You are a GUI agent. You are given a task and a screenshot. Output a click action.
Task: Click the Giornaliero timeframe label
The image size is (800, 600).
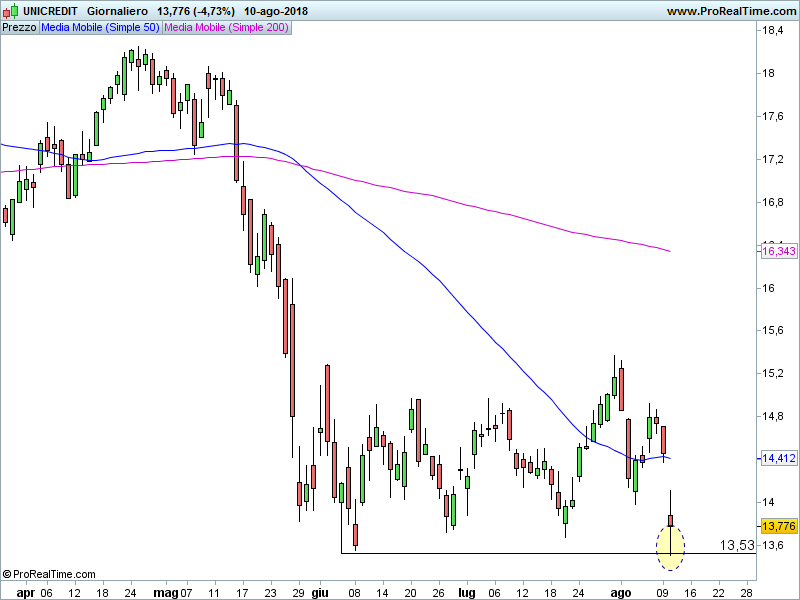click(x=117, y=11)
